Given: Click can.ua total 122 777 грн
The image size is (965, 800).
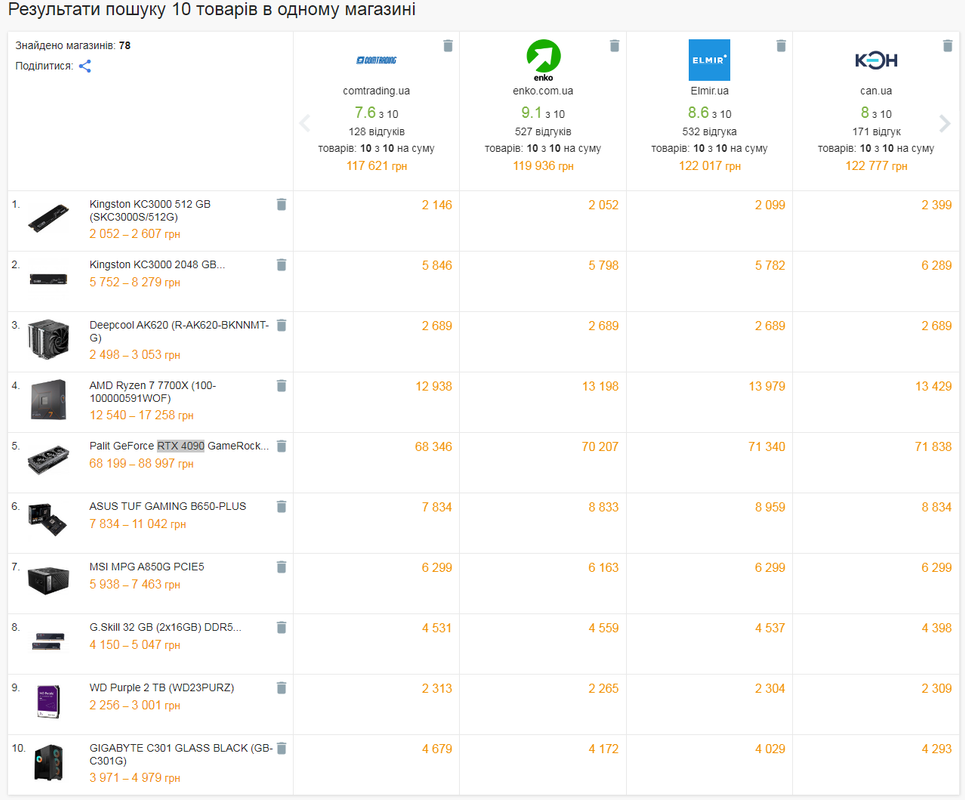Looking at the screenshot, I should [x=876, y=166].
